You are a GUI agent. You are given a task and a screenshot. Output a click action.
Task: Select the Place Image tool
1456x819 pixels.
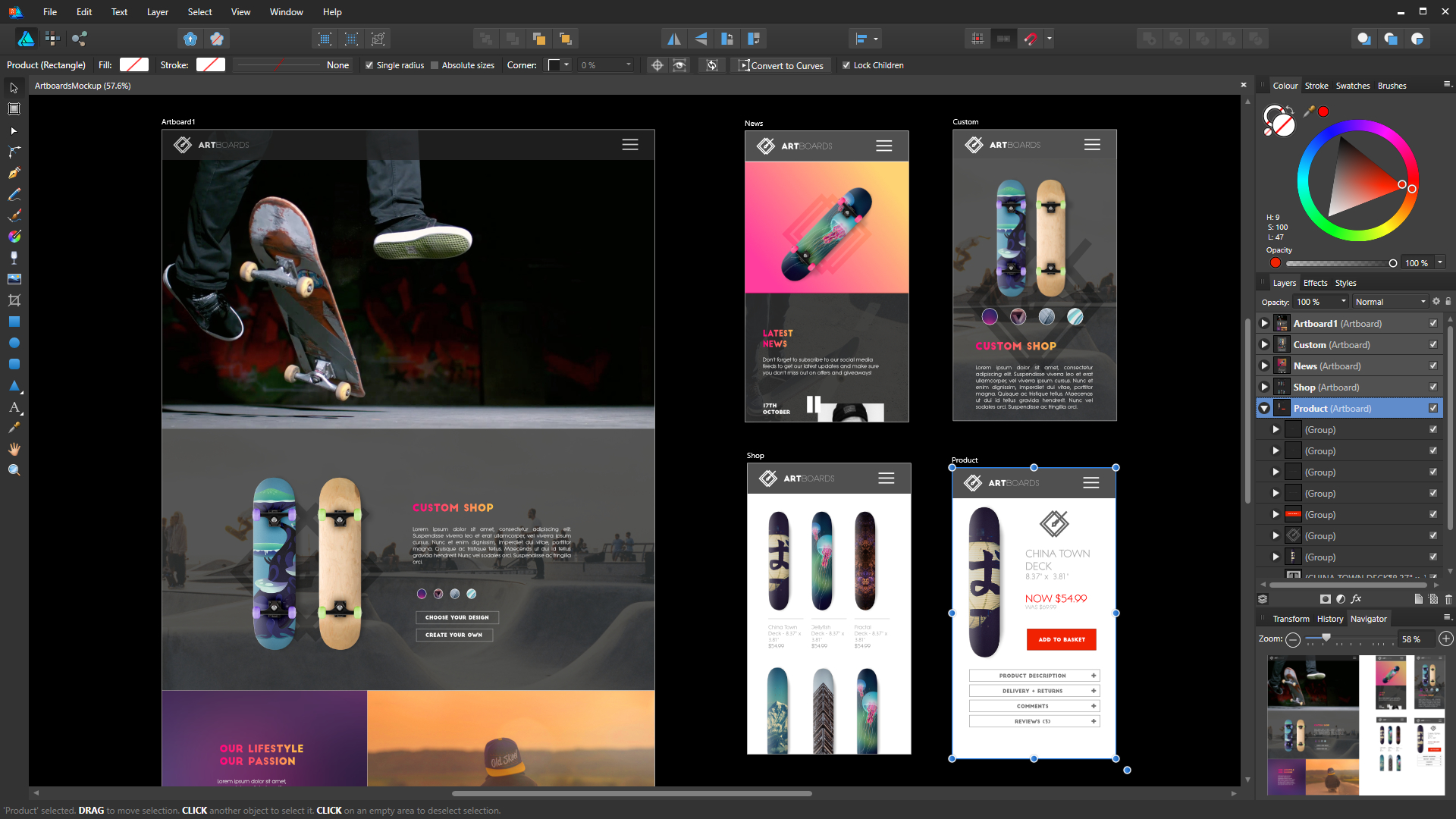tap(14, 279)
